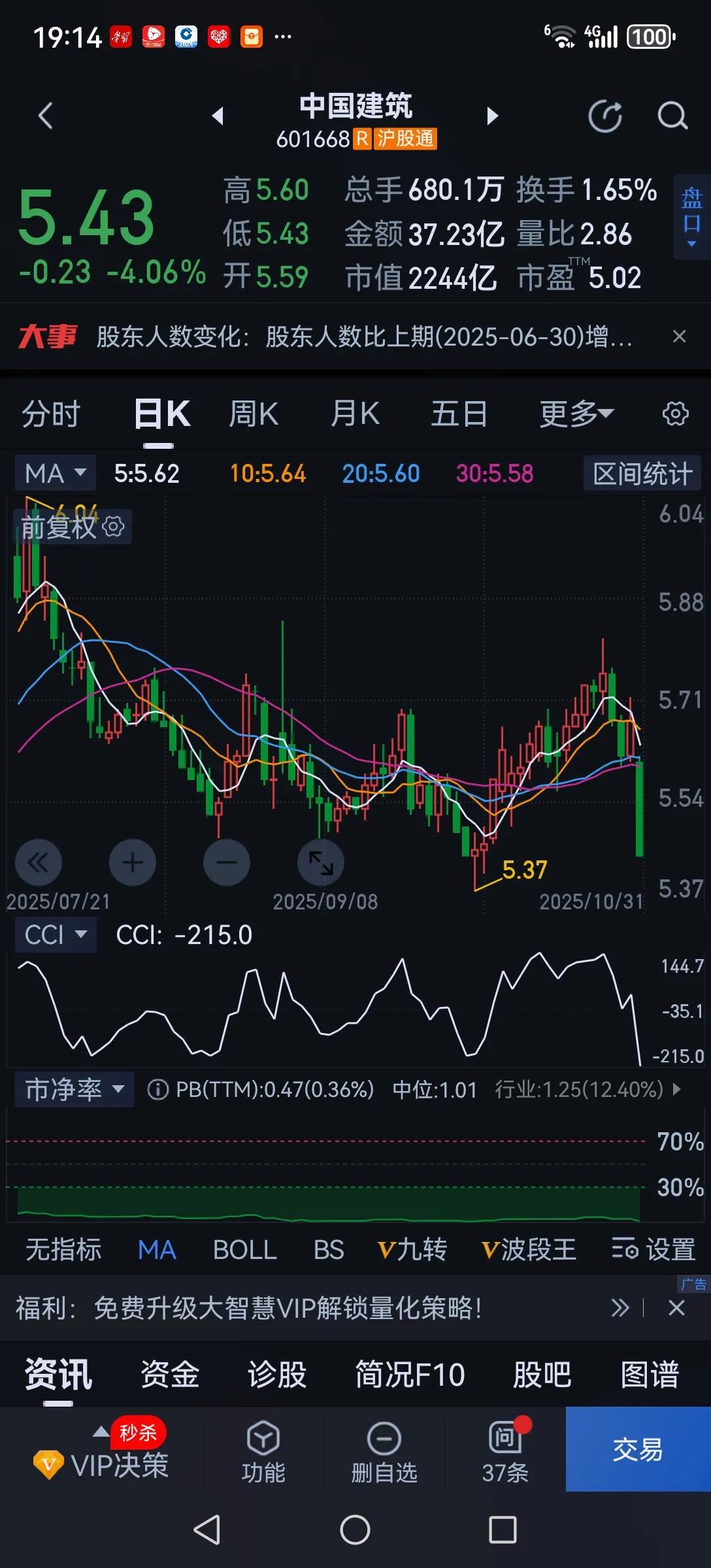Select the 日K chart tab

pos(161,414)
